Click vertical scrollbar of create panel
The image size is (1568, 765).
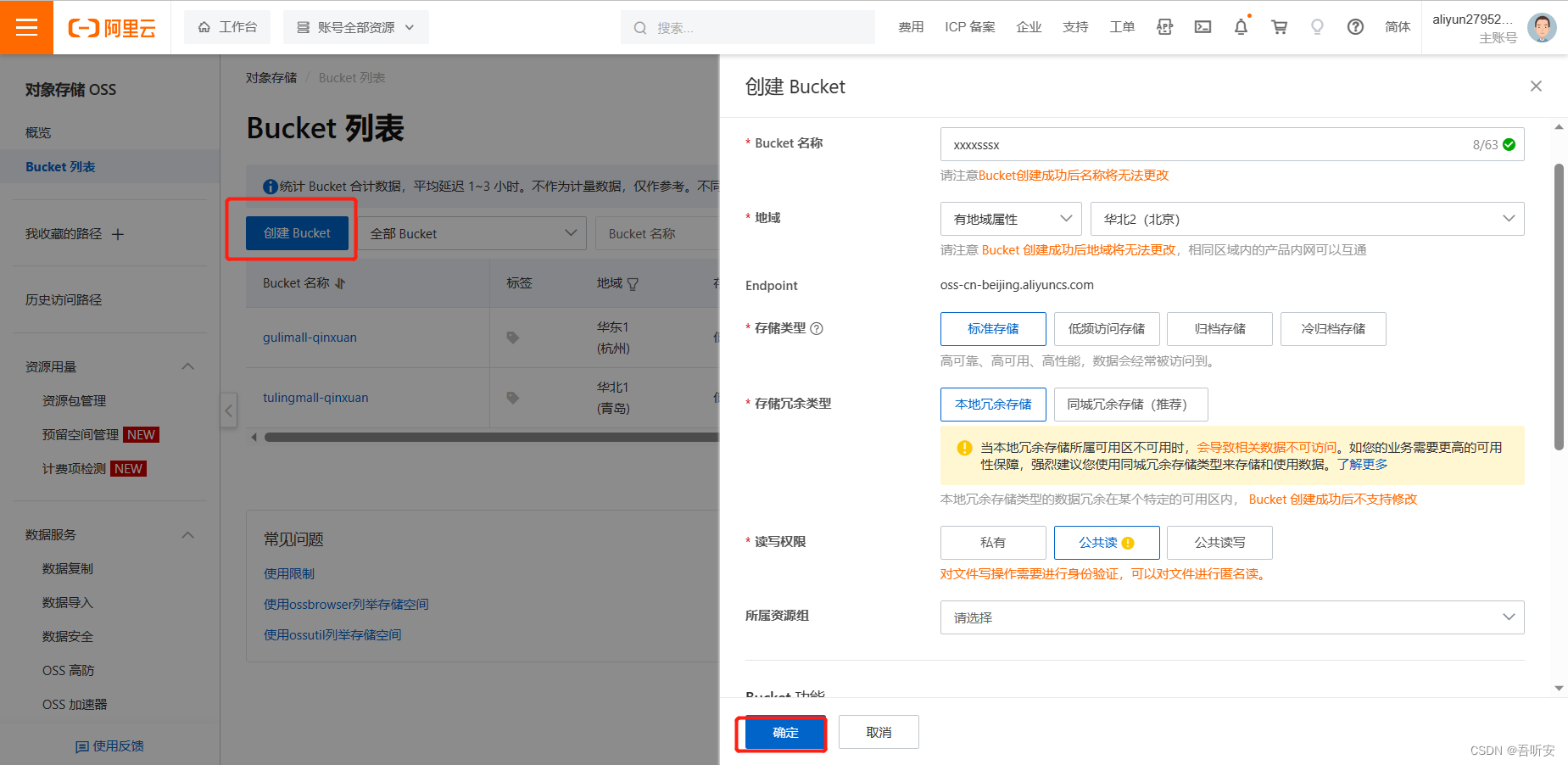pos(1559,306)
